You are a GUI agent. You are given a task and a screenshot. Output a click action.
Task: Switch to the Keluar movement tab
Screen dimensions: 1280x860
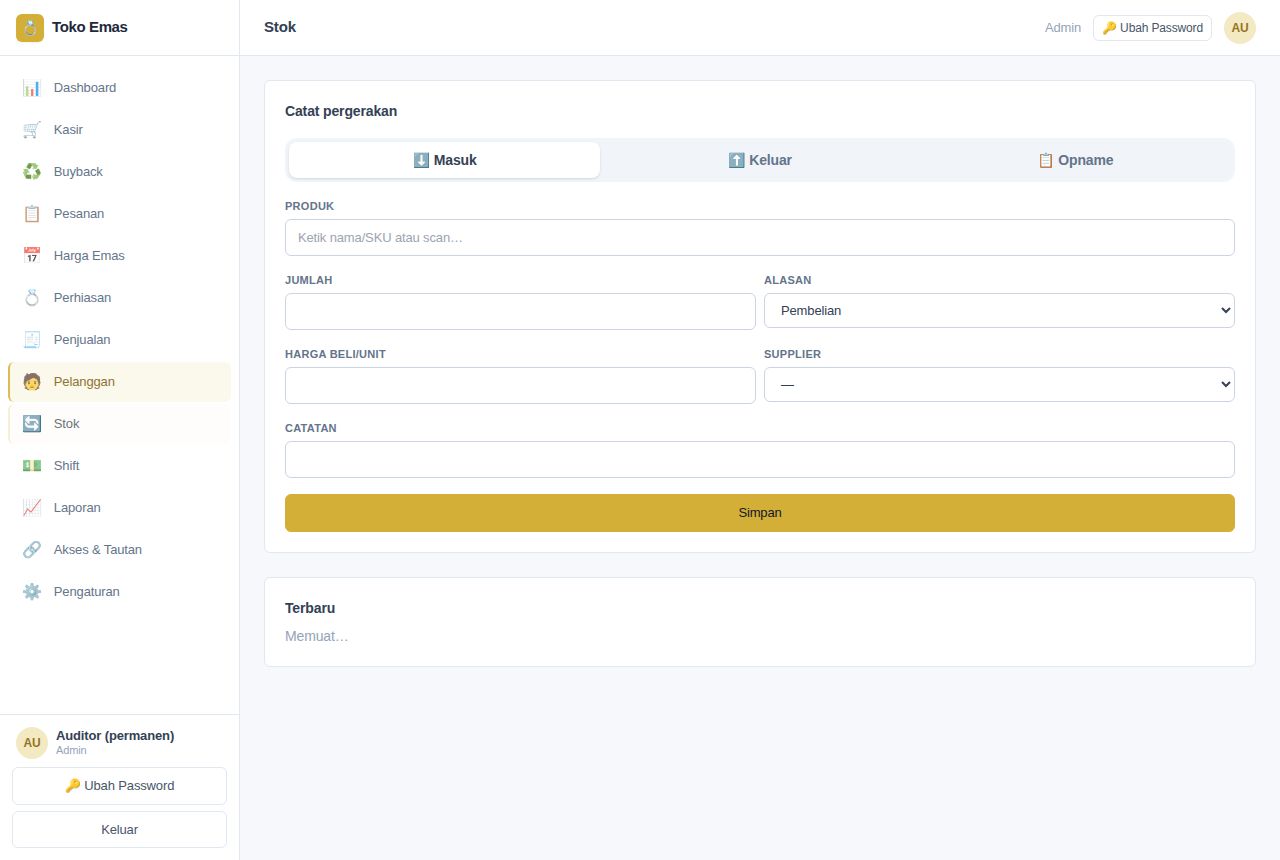[760, 160]
